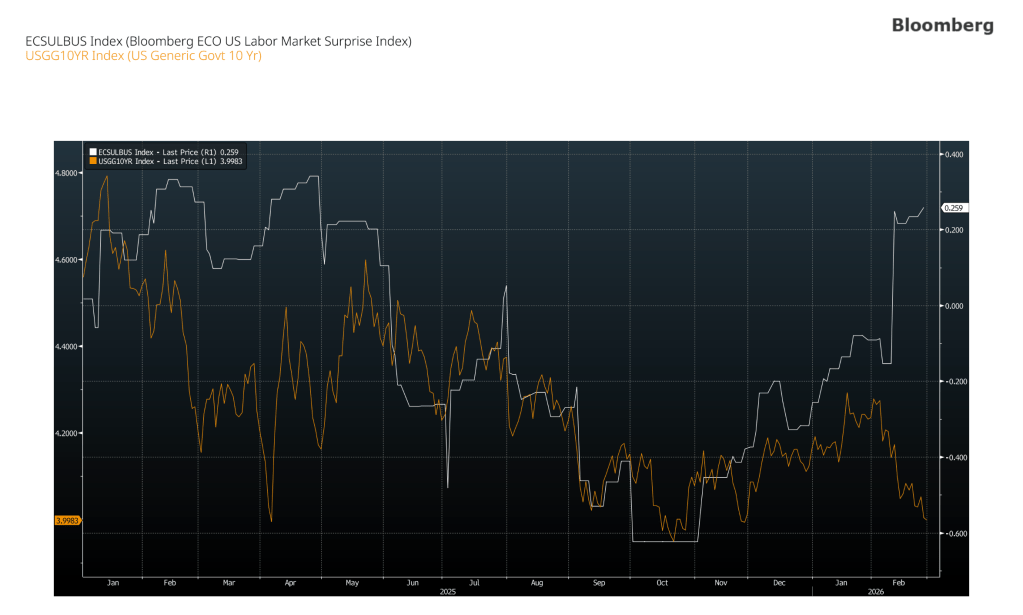Click orange USGG10YR legend color square
The height and width of the screenshot is (615, 1023).
coord(93,160)
